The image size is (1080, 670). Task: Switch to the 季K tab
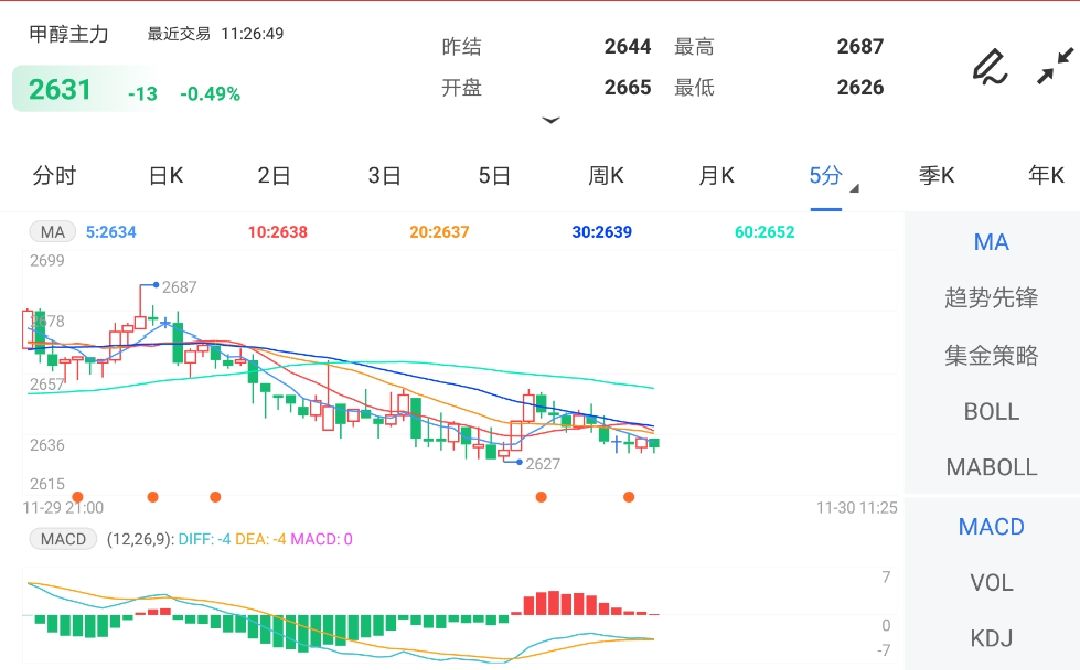936,176
